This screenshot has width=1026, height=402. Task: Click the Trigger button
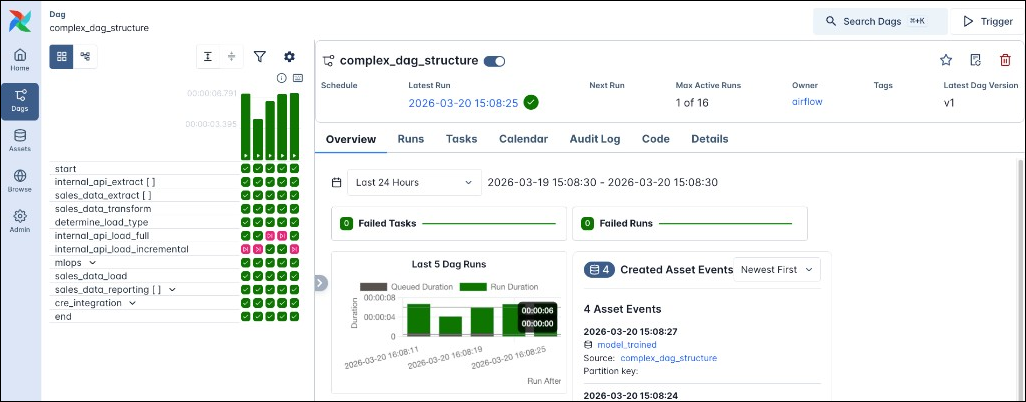988,22
